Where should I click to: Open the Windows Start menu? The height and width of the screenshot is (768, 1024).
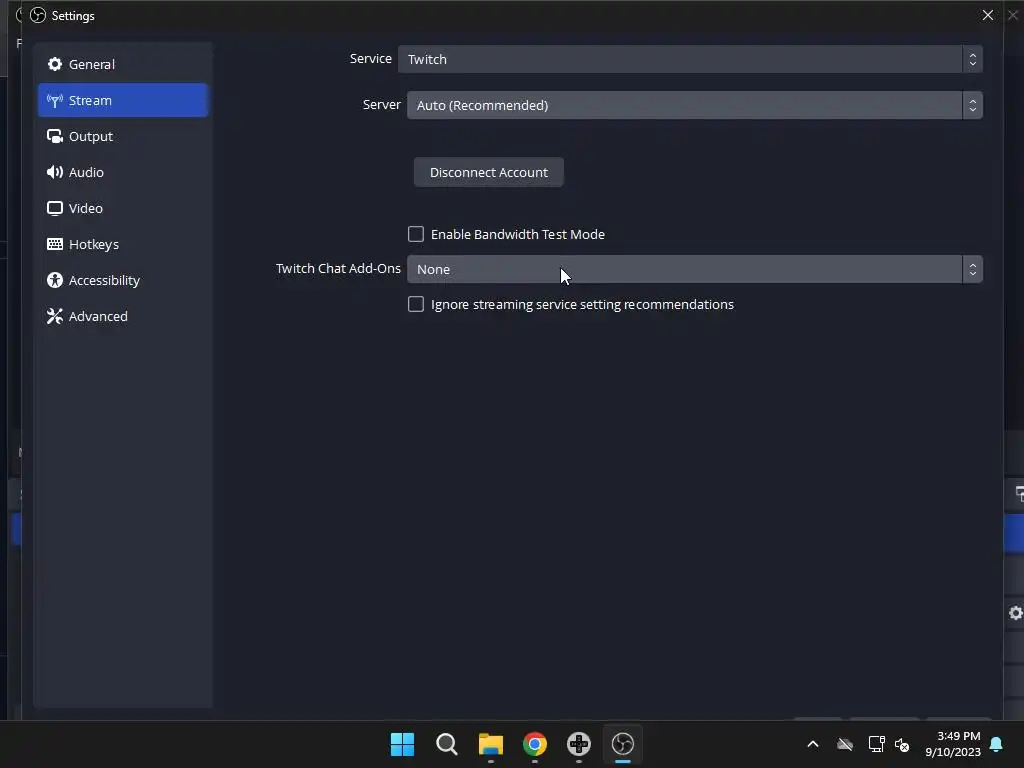point(402,744)
